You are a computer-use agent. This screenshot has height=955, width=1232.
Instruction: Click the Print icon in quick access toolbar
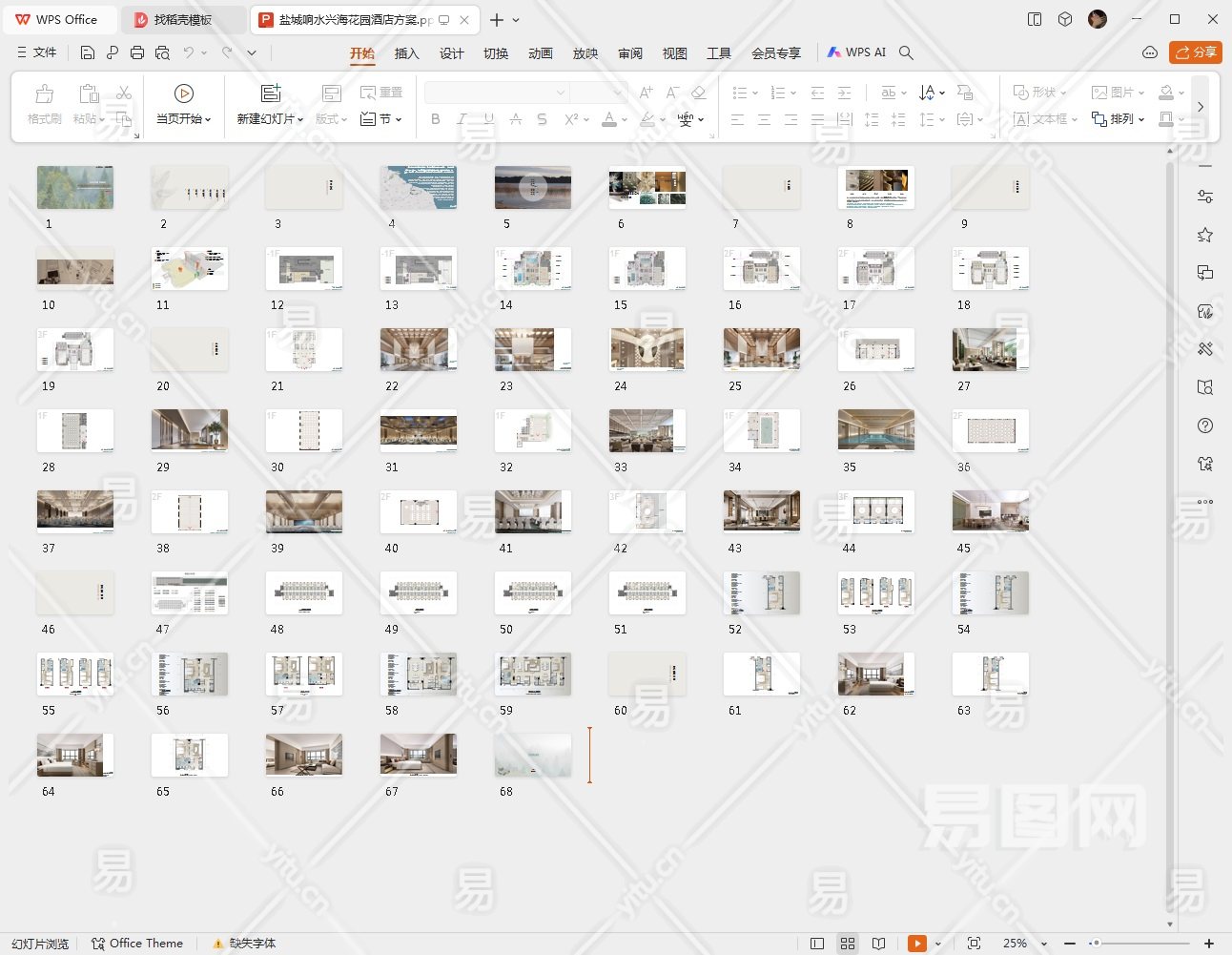pos(137,52)
